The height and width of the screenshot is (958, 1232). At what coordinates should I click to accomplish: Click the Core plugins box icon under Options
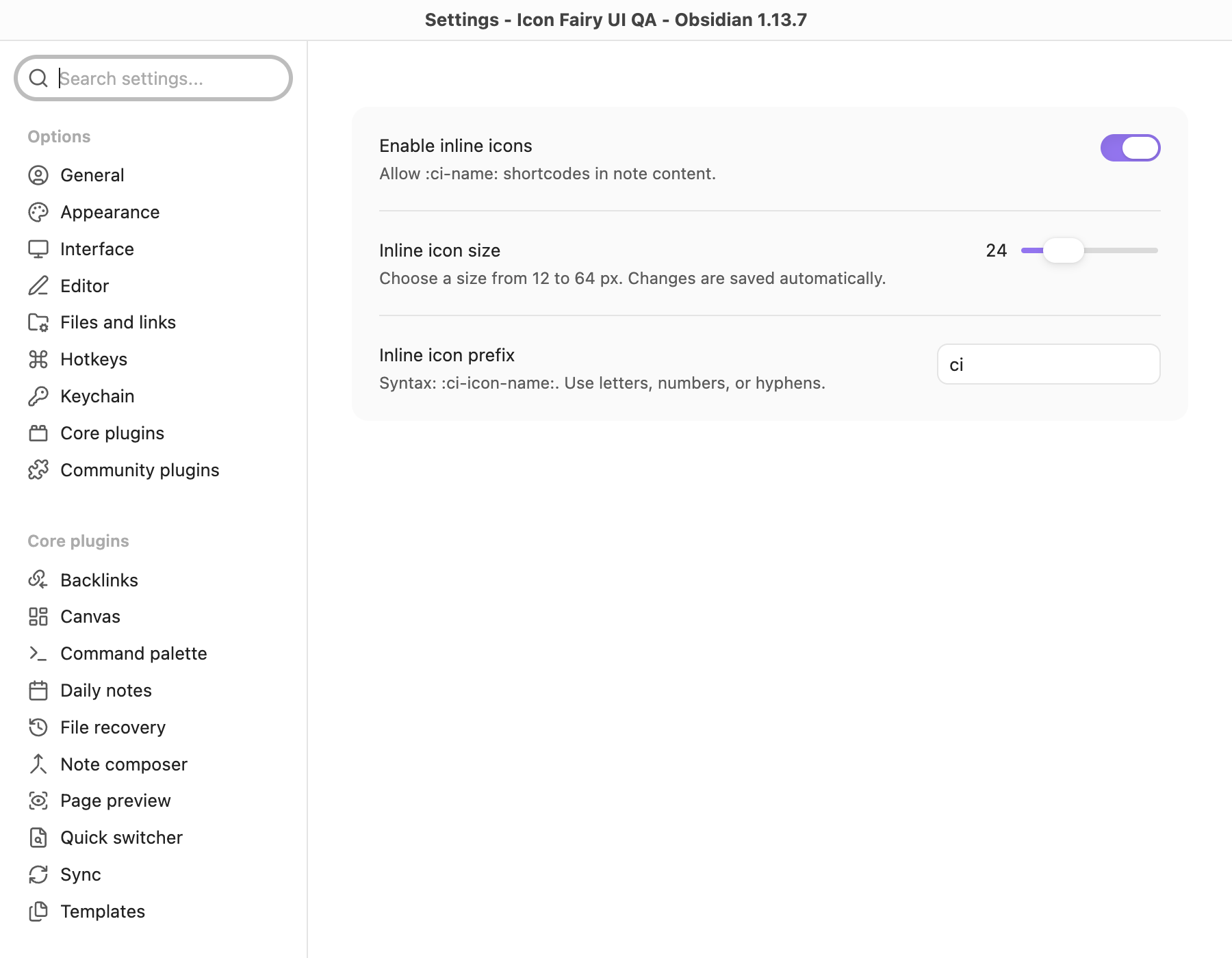point(38,433)
